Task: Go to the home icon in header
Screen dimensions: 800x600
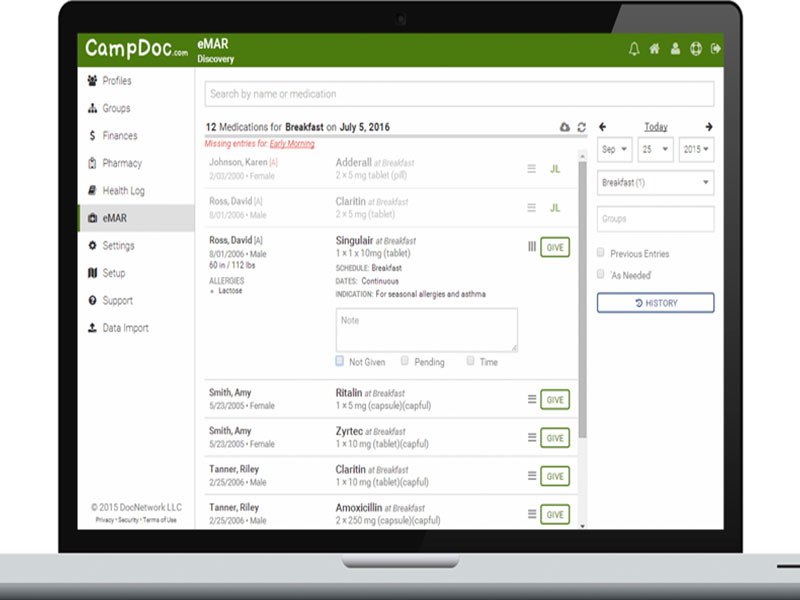Action: point(654,49)
